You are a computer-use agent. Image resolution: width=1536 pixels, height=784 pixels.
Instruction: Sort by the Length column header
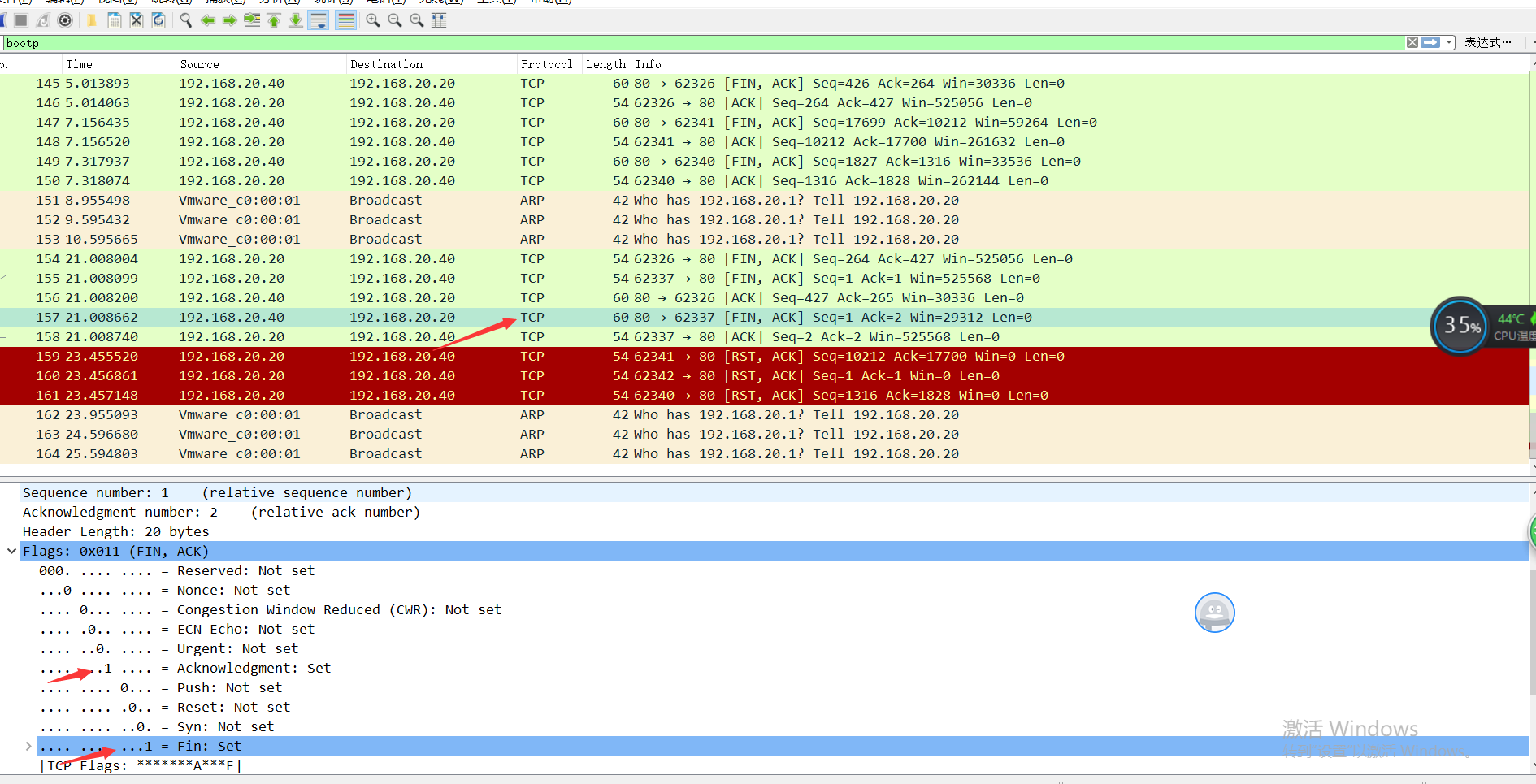pos(606,64)
